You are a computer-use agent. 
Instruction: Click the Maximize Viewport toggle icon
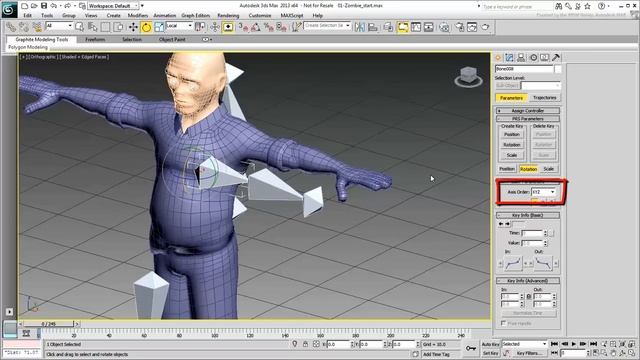pos(631,353)
